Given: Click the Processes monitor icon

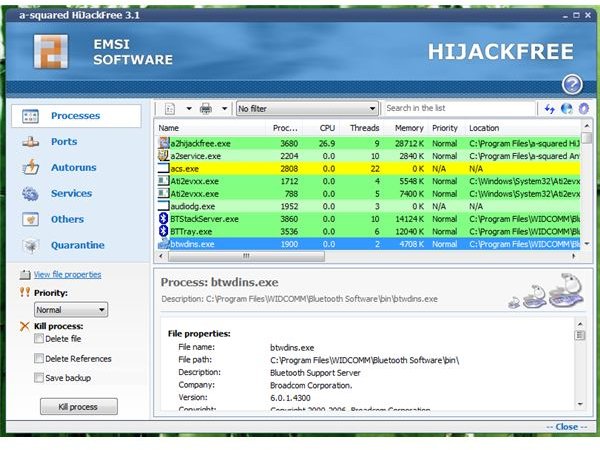Looking at the screenshot, I should (x=30, y=116).
